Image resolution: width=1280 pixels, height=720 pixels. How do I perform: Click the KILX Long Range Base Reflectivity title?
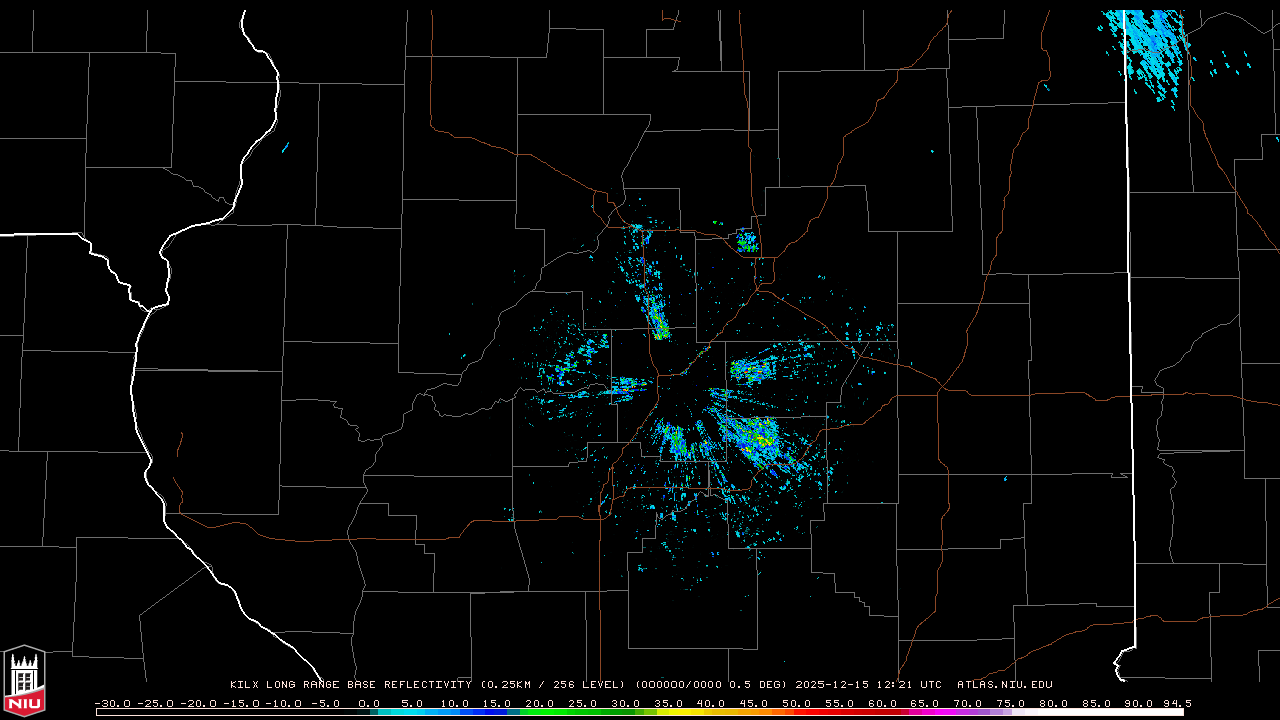[x=350, y=685]
